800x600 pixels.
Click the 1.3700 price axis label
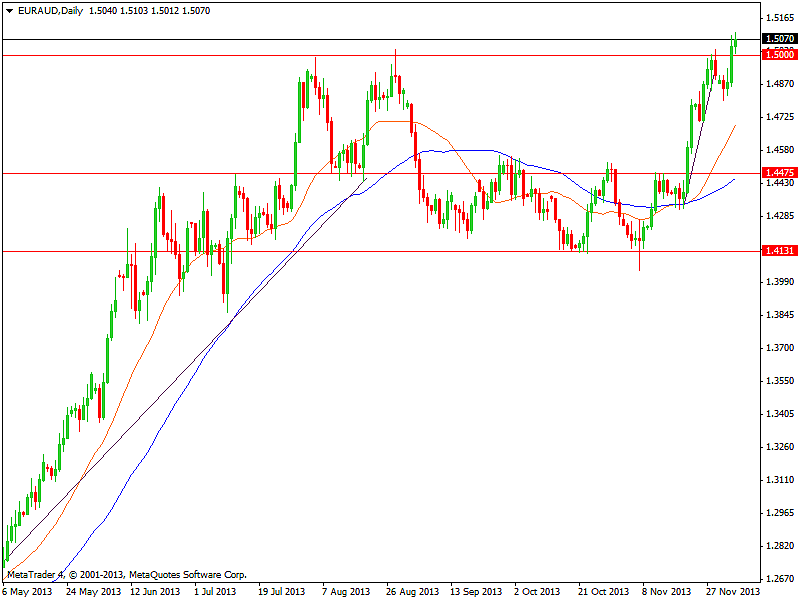(x=779, y=348)
